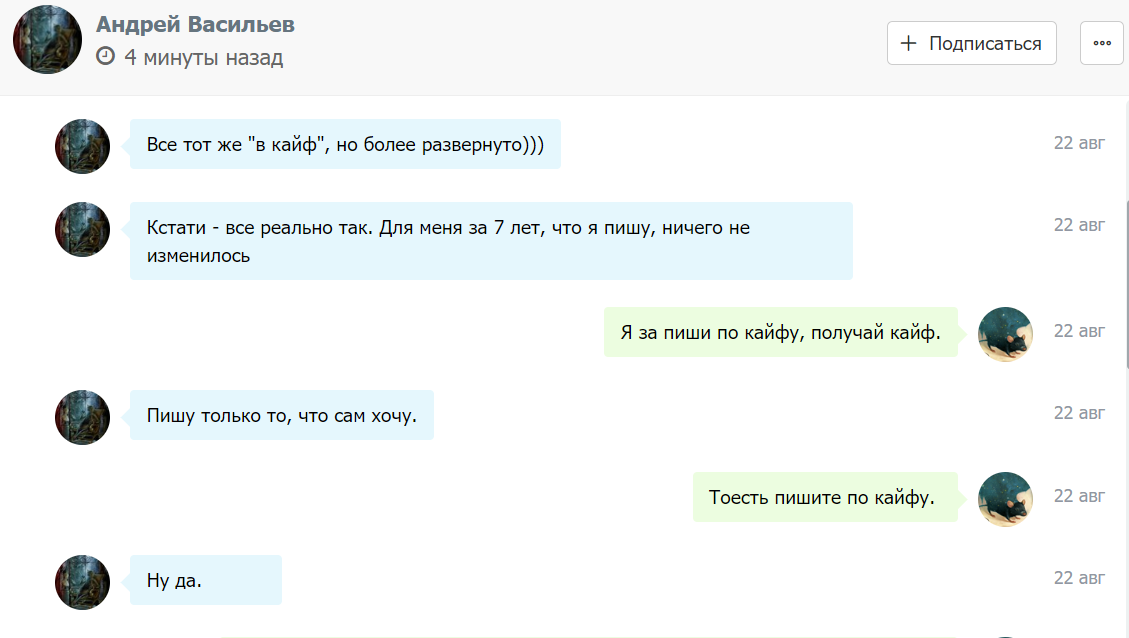Select the "Пишу только то, что сам хочу" bubble
Image resolution: width=1129 pixels, height=638 pixels.
pyautogui.click(x=281, y=415)
